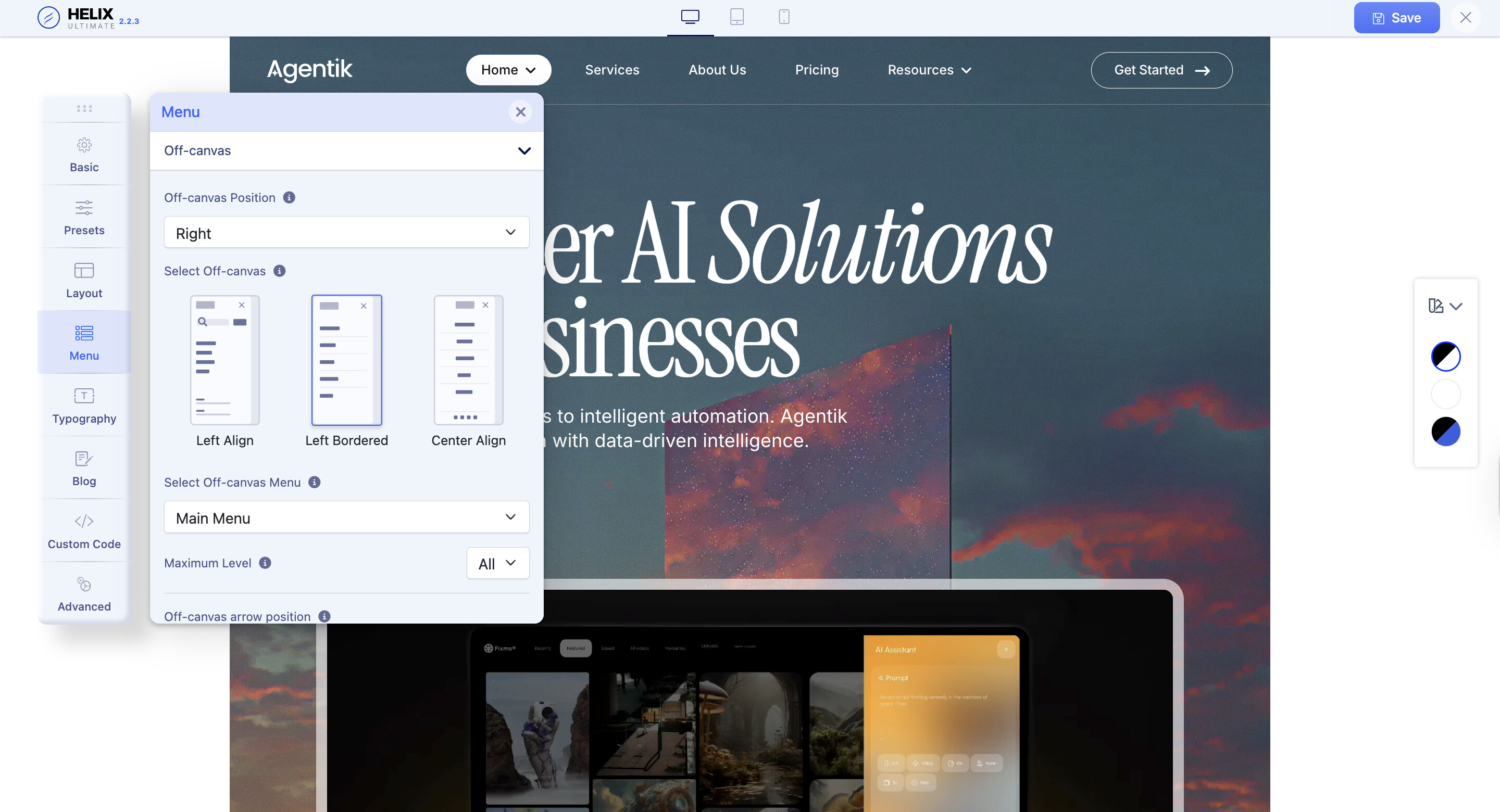This screenshot has height=812, width=1500.
Task: Click Pricing in site navigation
Action: 816,70
